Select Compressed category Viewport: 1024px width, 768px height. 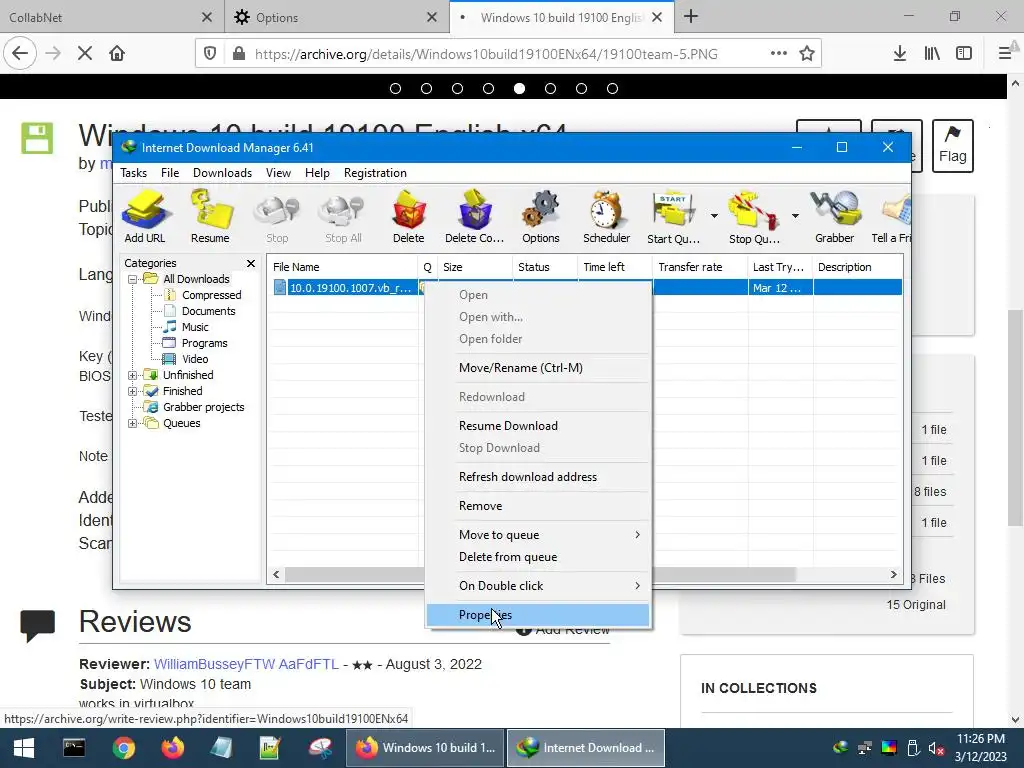click(x=211, y=295)
